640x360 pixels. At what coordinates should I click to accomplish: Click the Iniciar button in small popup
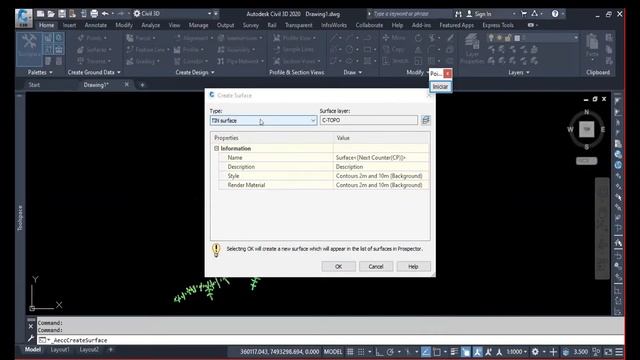(x=440, y=87)
